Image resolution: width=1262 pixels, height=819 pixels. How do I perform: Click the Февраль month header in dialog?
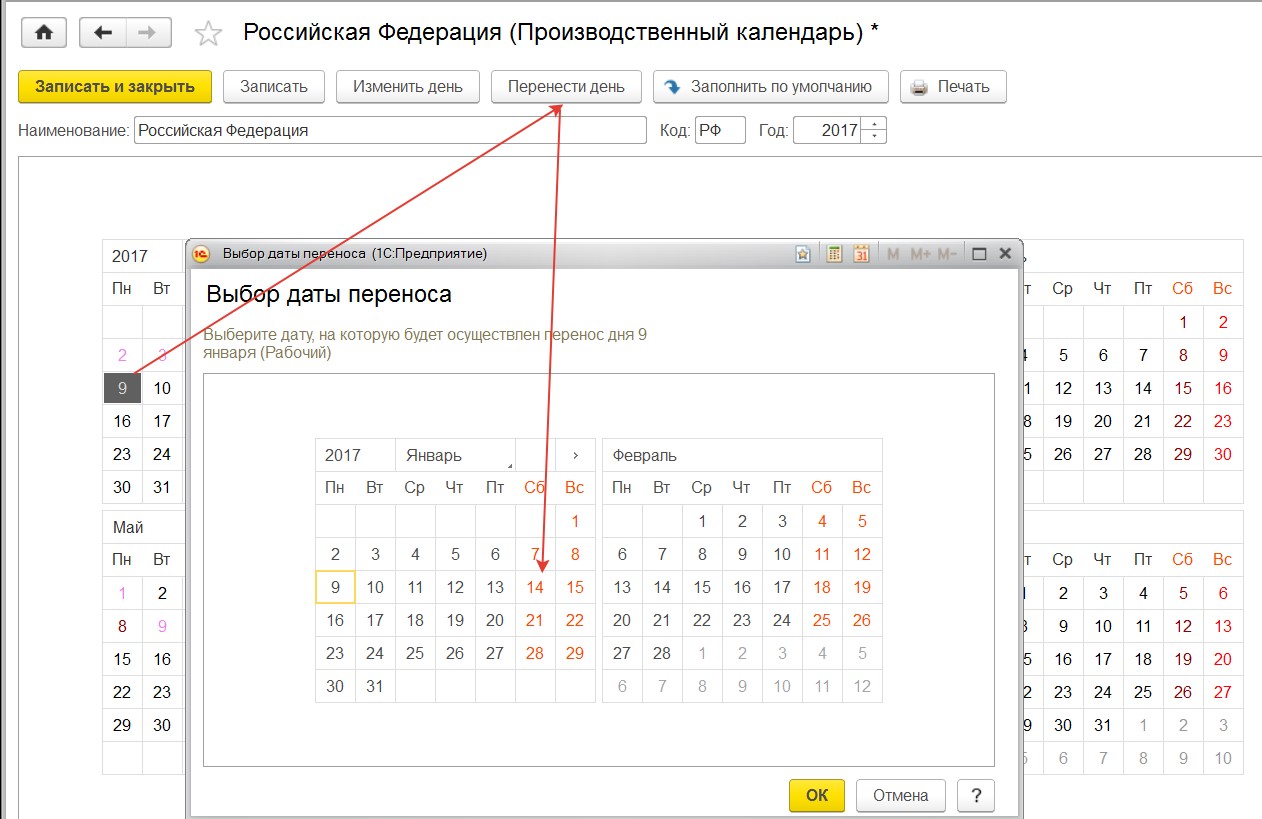tap(742, 455)
